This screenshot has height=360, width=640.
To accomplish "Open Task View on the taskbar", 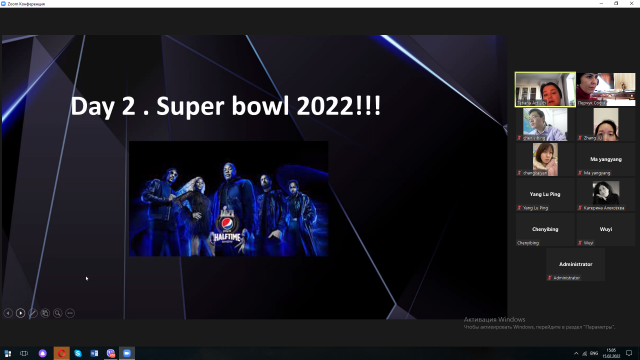I will tap(24, 353).
